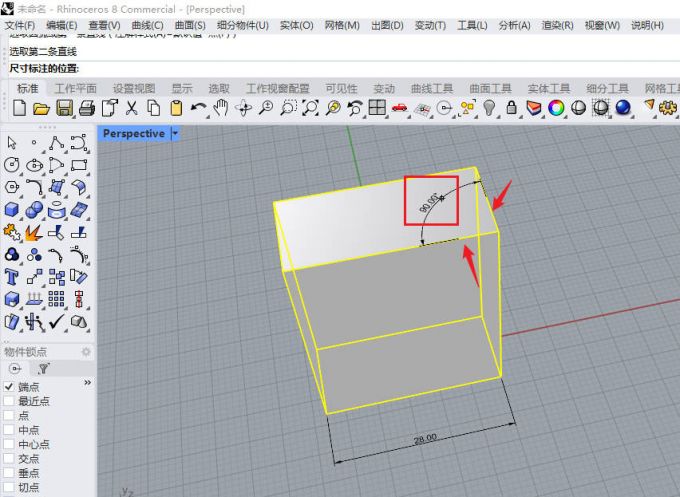Select the Circle tool in sidebar
The width and height of the screenshot is (680, 497).
pos(12,165)
